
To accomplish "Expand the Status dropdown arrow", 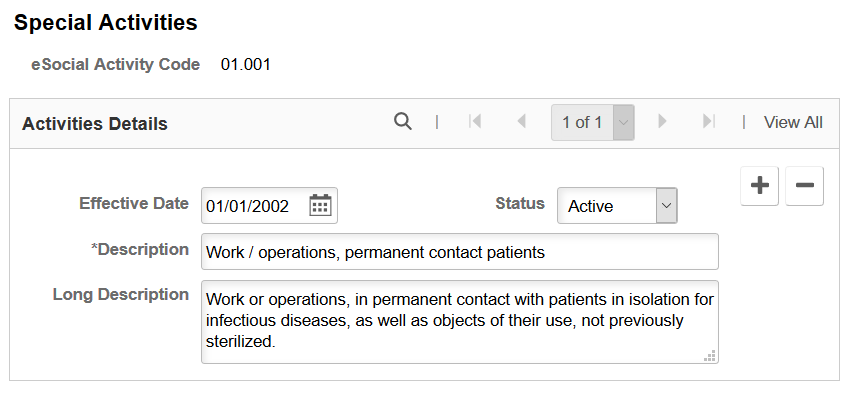I will coord(667,206).
